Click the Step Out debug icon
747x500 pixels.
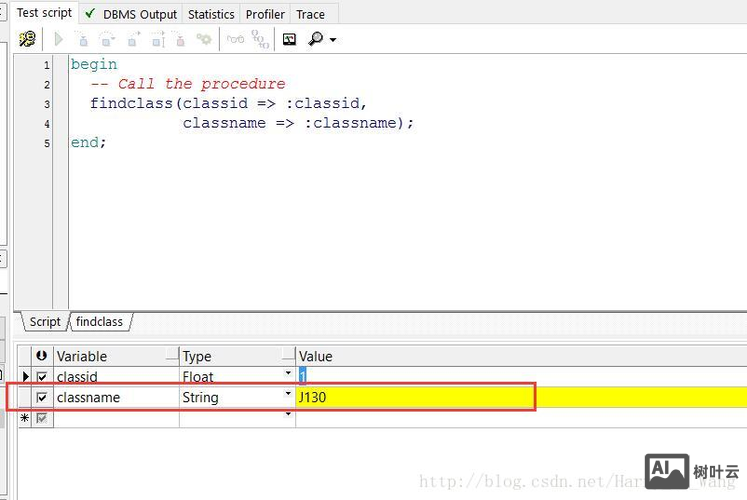pos(132,39)
